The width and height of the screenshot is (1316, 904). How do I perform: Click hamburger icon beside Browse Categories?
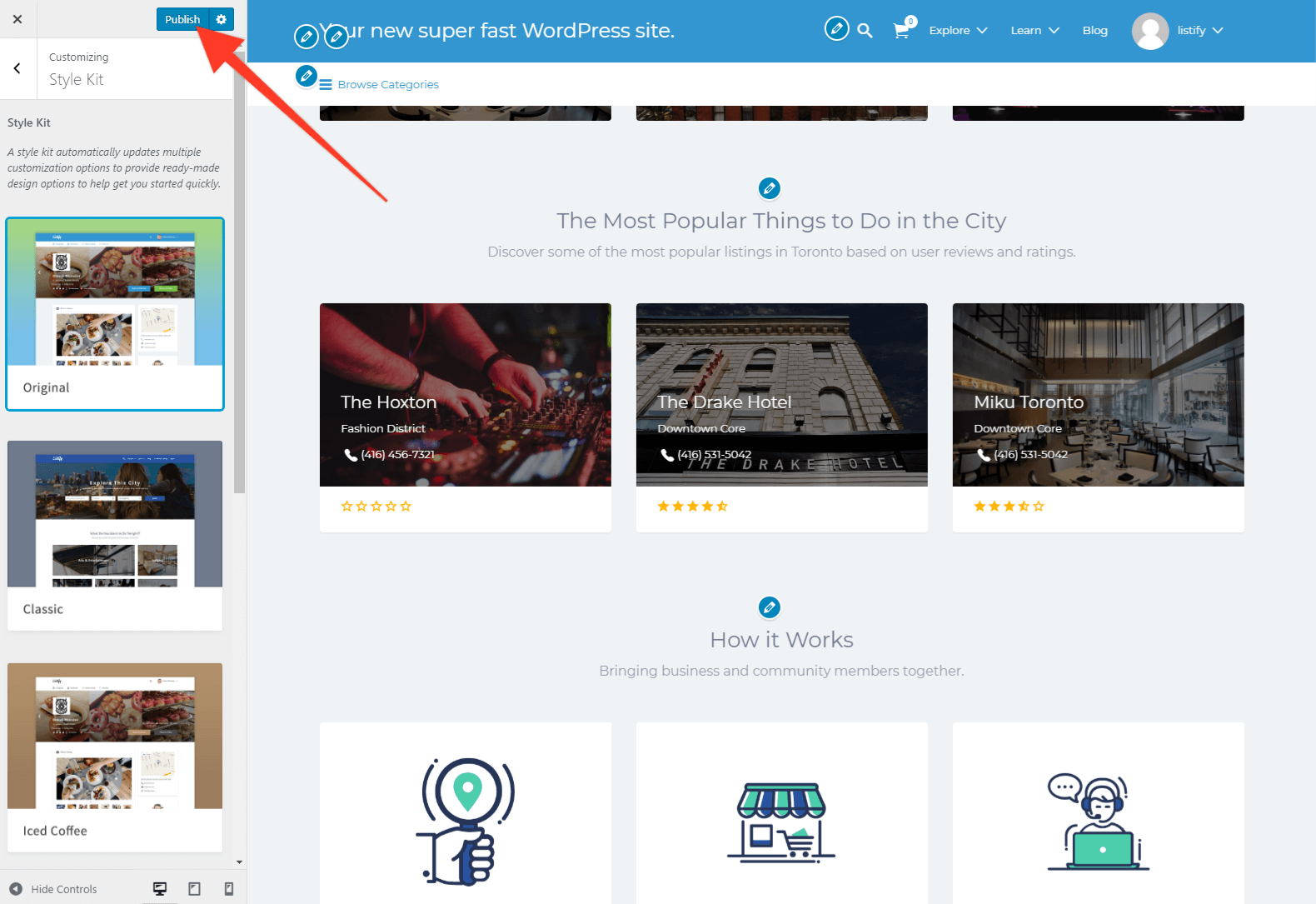pyautogui.click(x=326, y=85)
